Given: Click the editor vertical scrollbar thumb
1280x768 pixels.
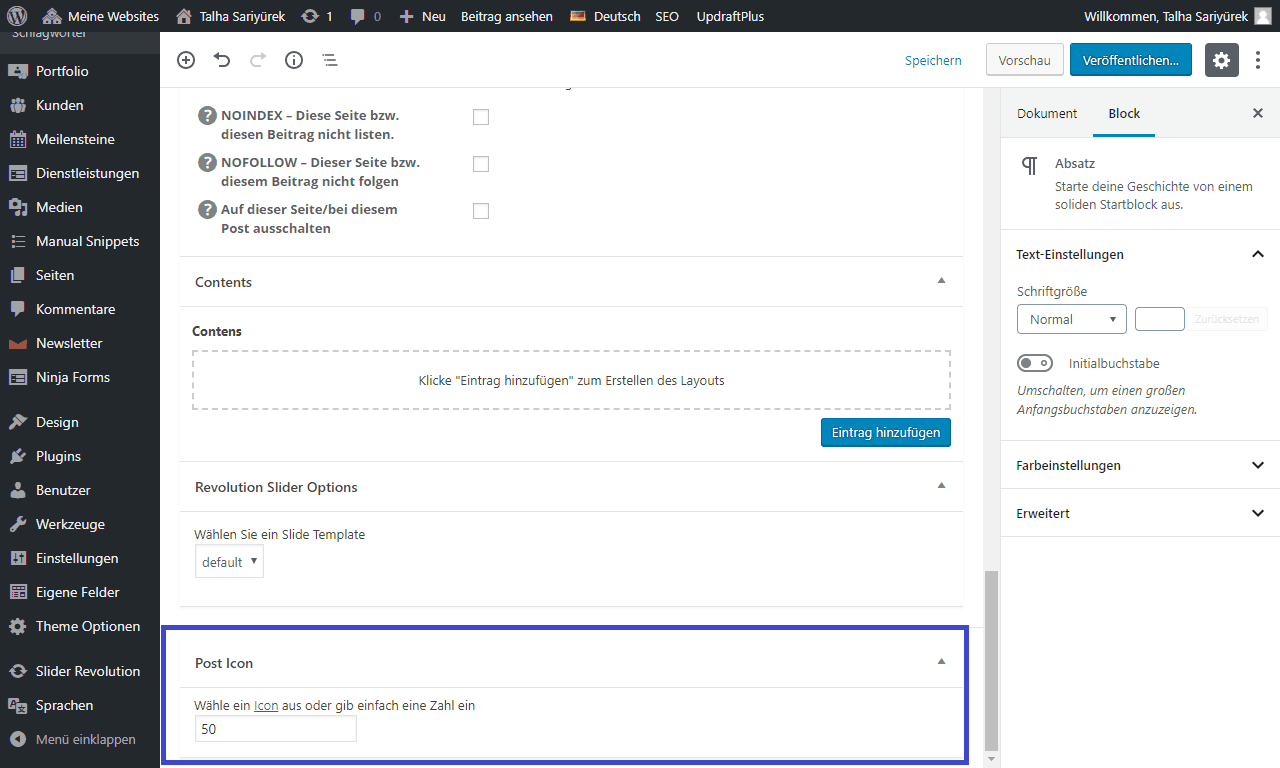Looking at the screenshot, I should point(991,660).
